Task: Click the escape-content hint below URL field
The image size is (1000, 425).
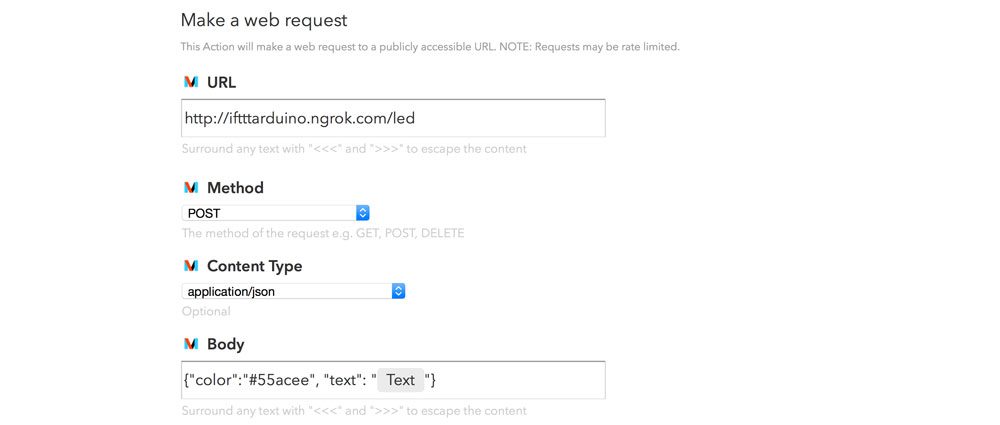Action: click(354, 149)
